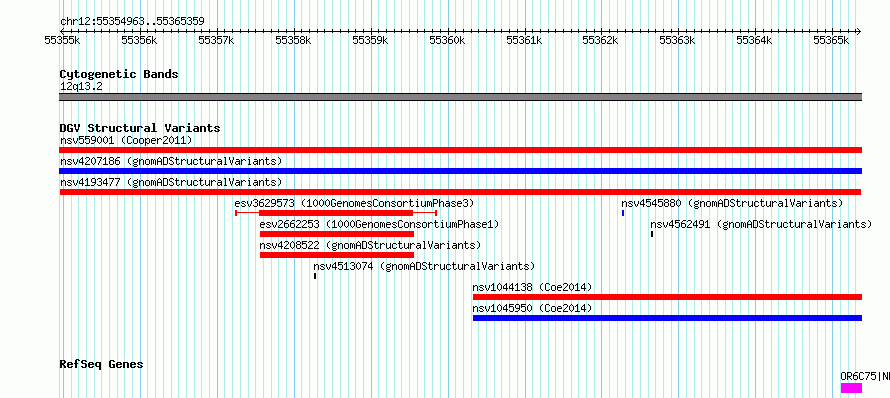Click the 55359k ruler tick label
890x398 pixels.
tap(370, 40)
